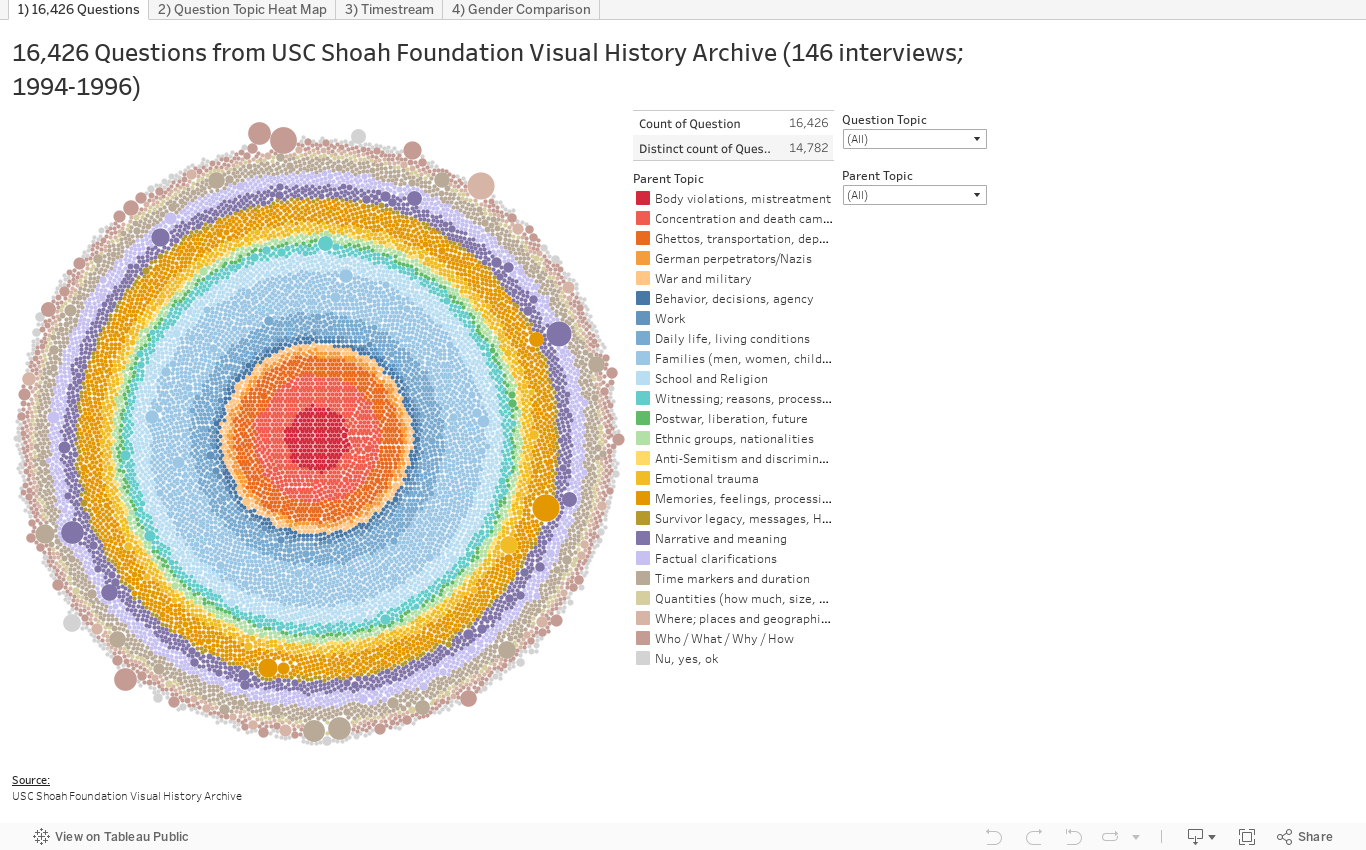Click the Redo arrow icon
Image resolution: width=1366 pixels, height=850 pixels.
coord(1034,837)
